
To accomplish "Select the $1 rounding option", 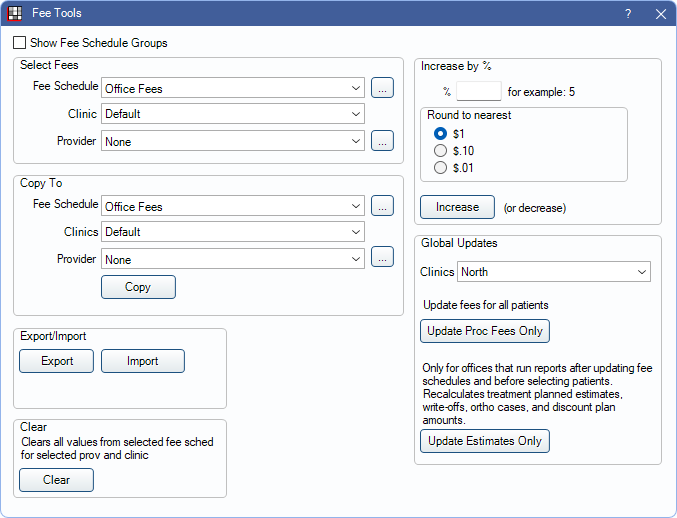I will tap(440, 133).
